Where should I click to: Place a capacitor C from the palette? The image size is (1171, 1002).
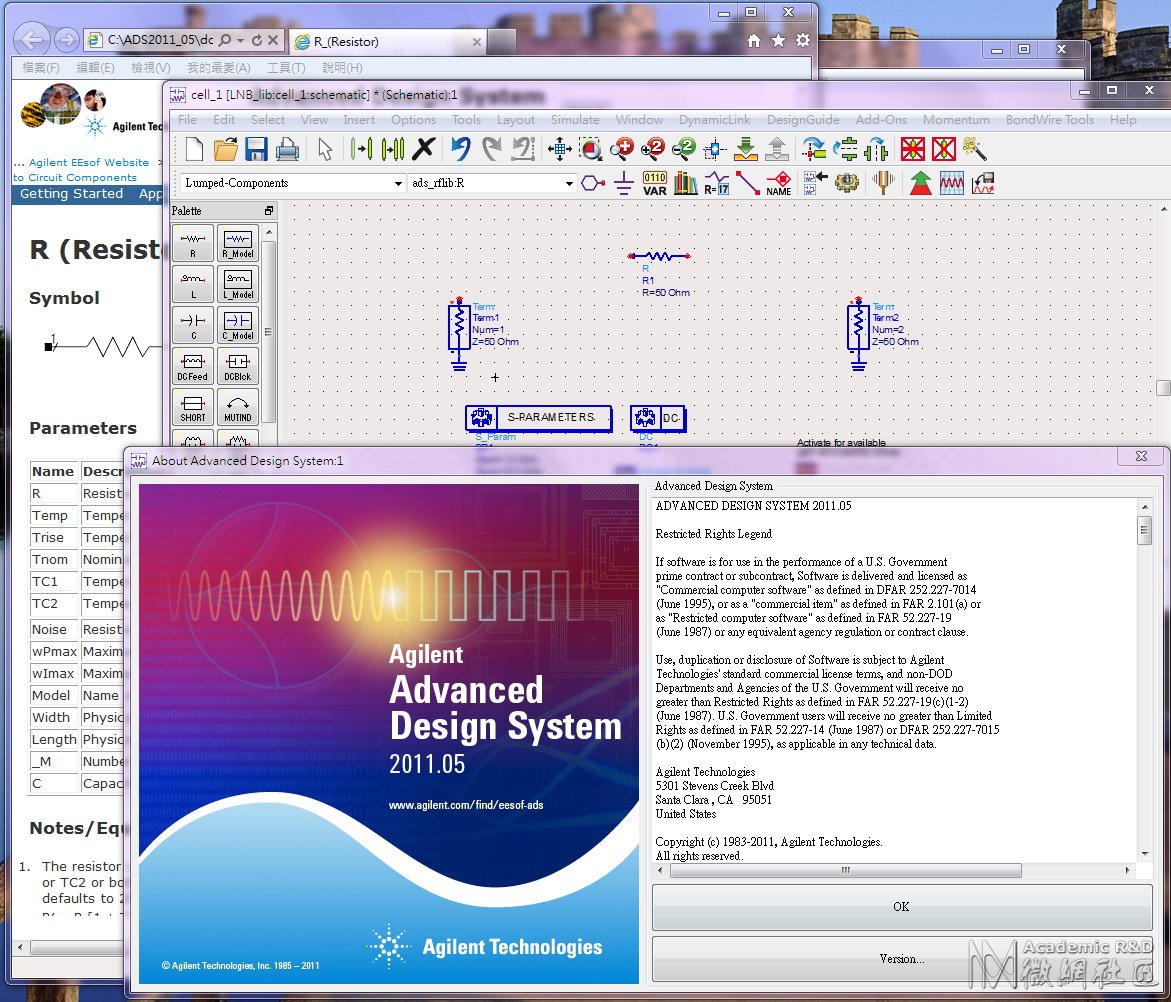point(193,326)
